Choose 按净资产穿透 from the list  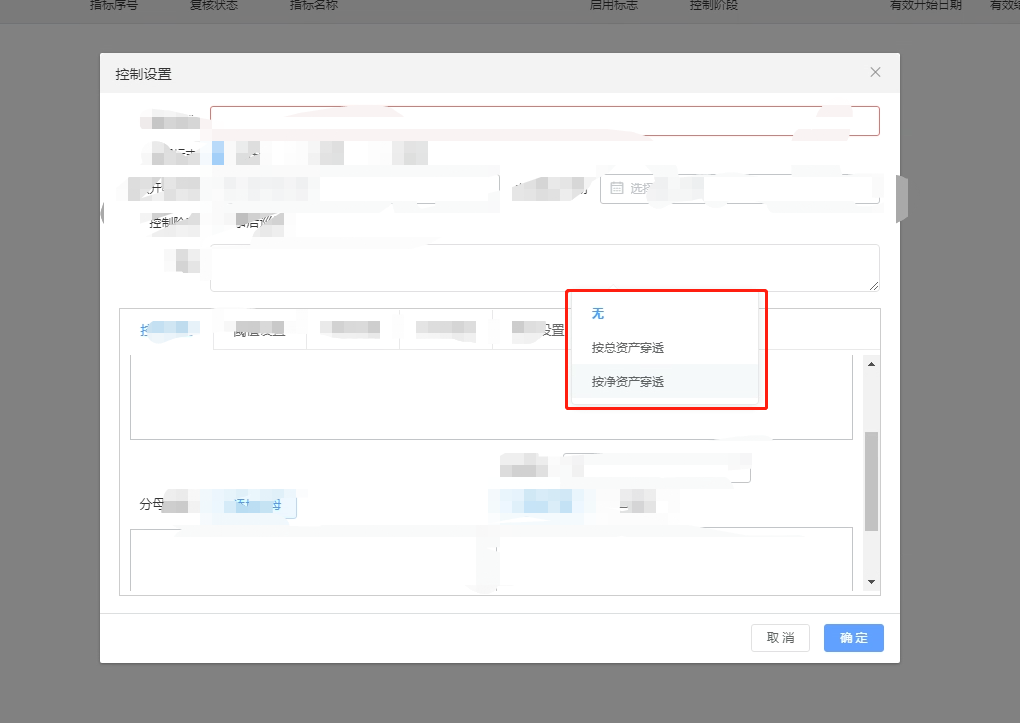coord(626,381)
